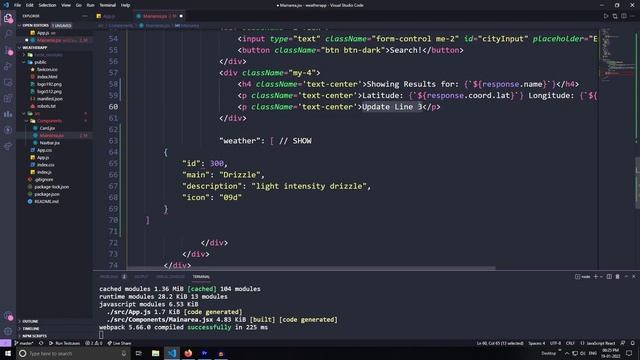
Task: Open Run and Debug view
Action: (8, 66)
